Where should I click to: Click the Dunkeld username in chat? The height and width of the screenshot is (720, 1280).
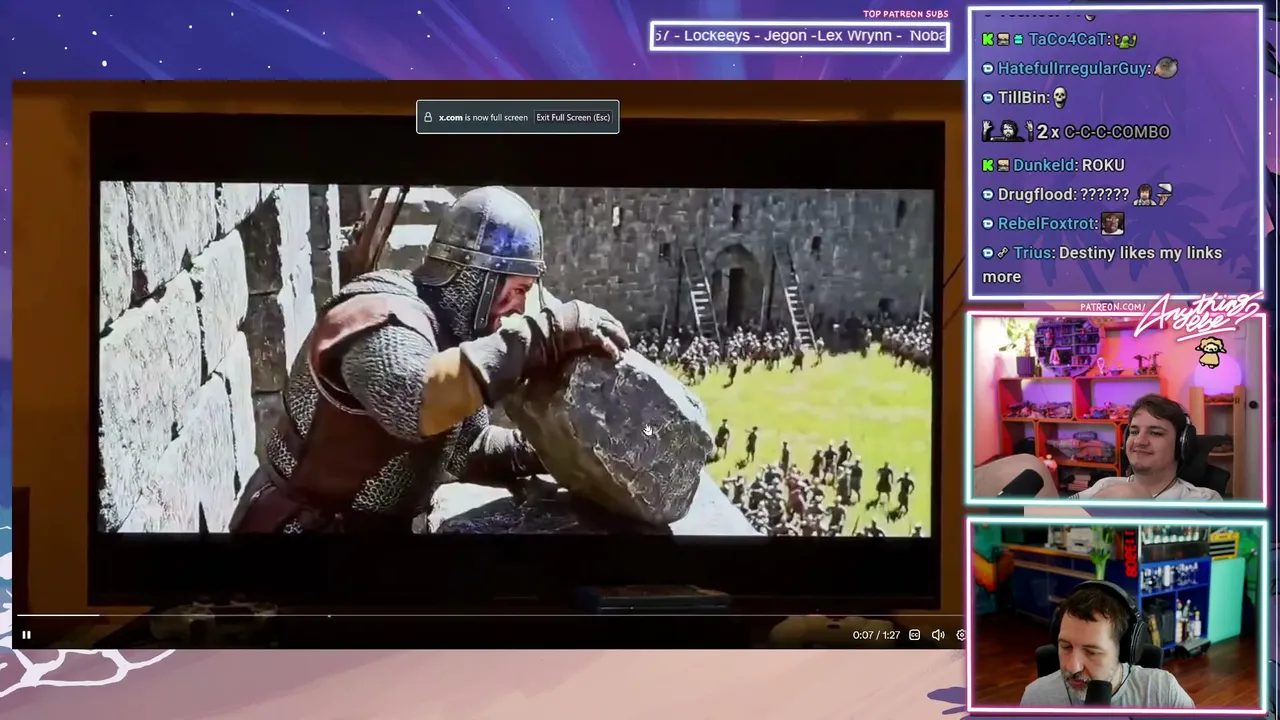[x=1045, y=165]
